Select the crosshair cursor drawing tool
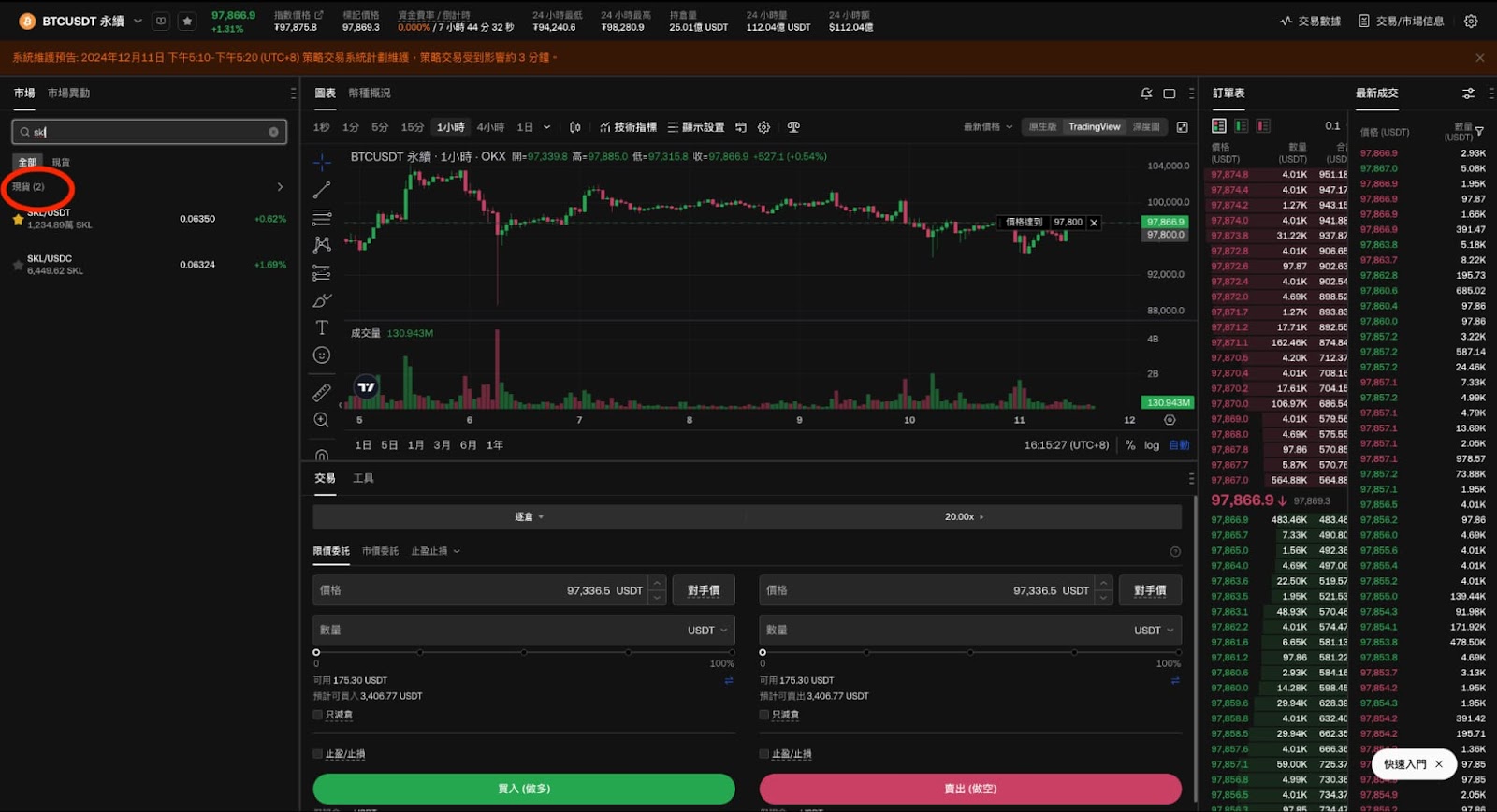1497x812 pixels. coord(322,163)
